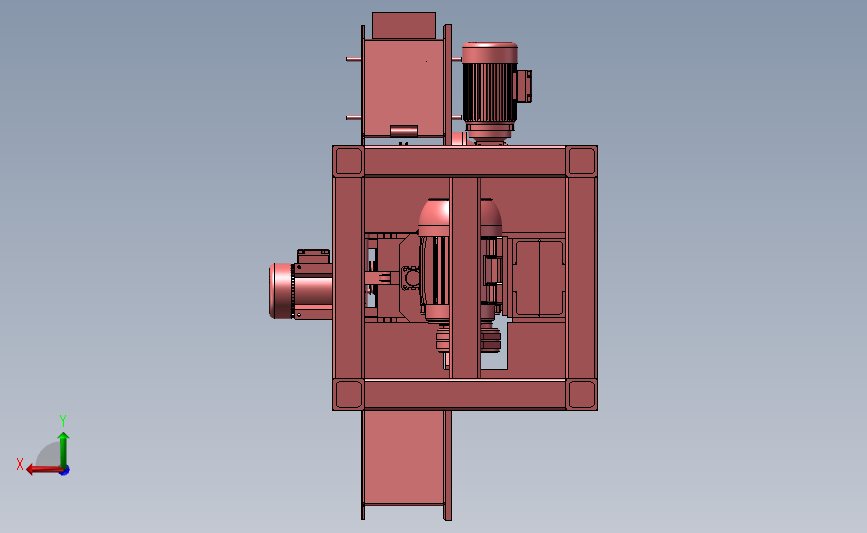The height and width of the screenshot is (533, 867).
Task: Click the blue Z axis dot of the triad
Action: (x=65, y=471)
